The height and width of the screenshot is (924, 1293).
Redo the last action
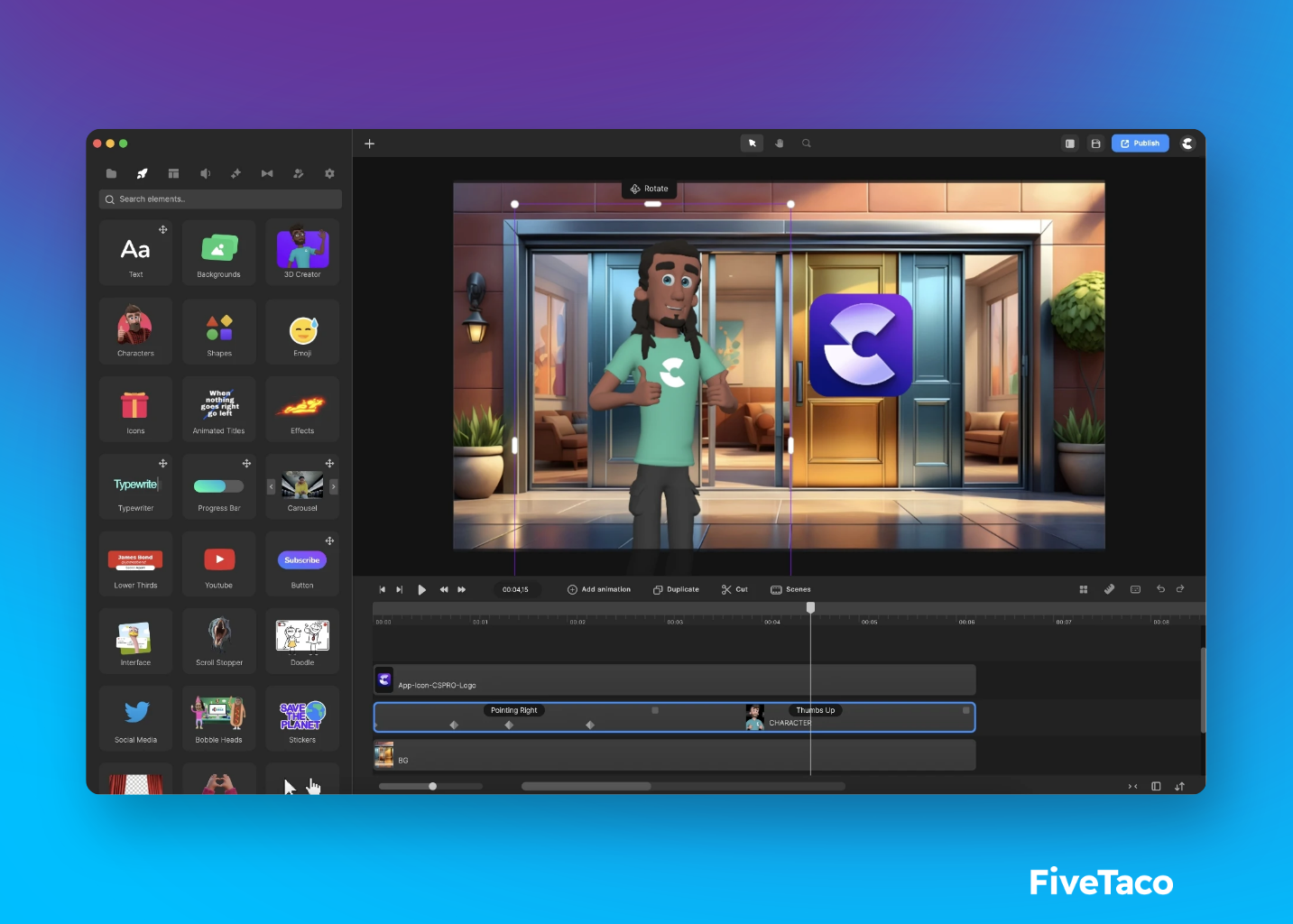coord(1180,589)
